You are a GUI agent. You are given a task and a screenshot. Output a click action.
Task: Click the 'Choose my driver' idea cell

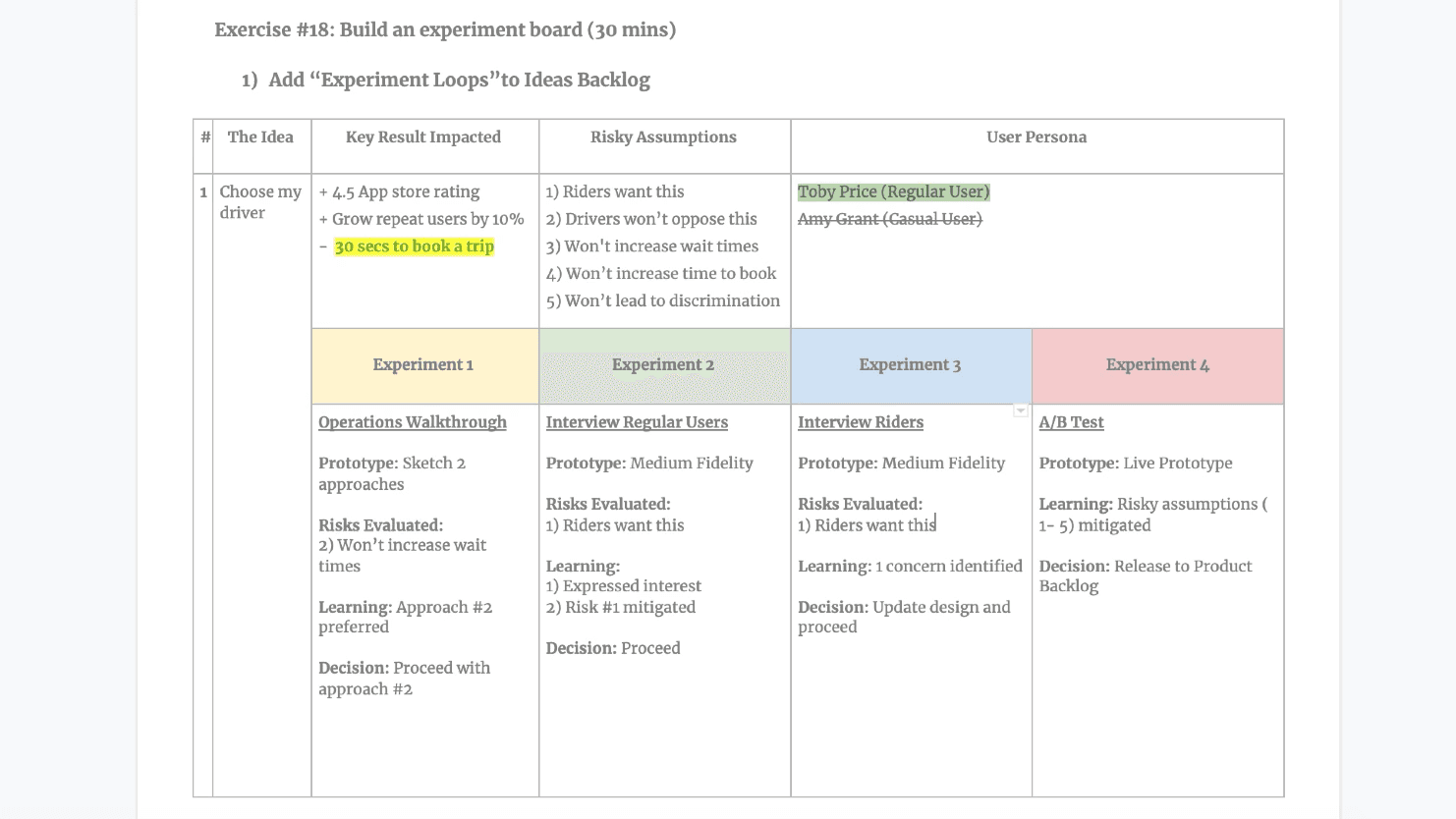(260, 202)
